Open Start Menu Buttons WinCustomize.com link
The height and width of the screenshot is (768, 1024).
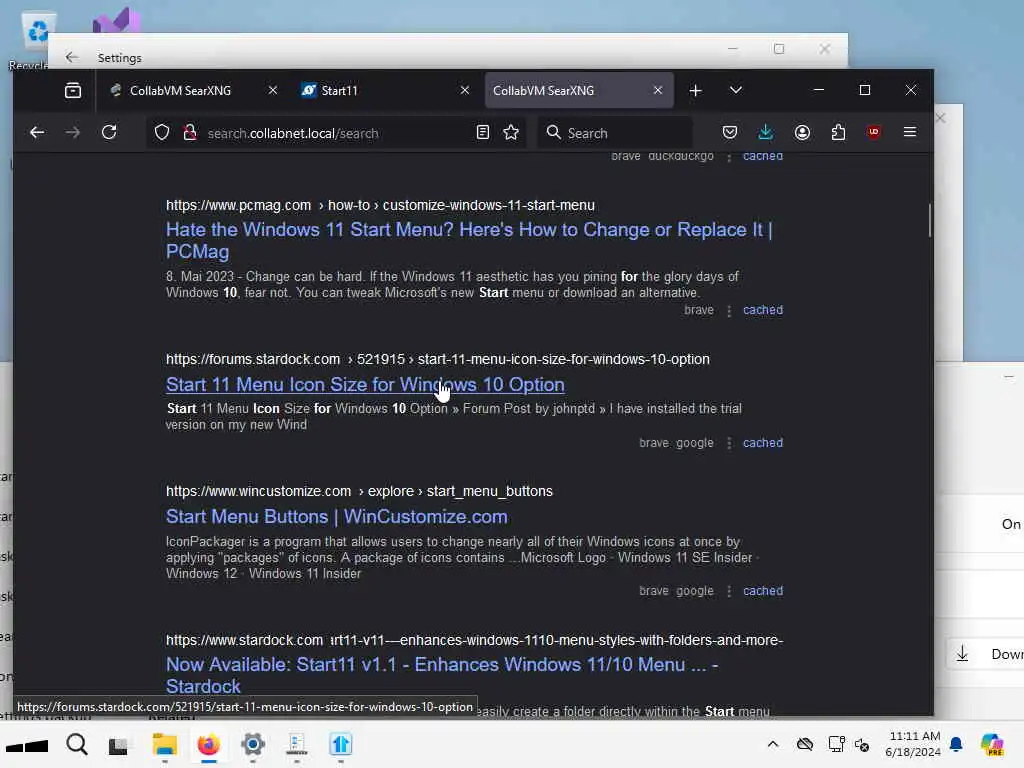coord(336,517)
